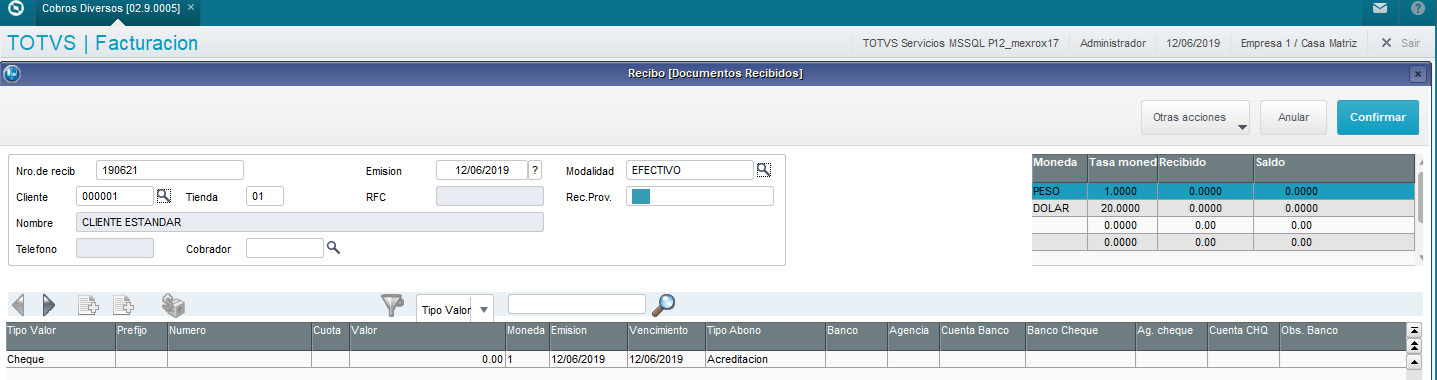Click the Cobrador search magnifier icon
The width and height of the screenshot is (1437, 380).
click(x=333, y=247)
